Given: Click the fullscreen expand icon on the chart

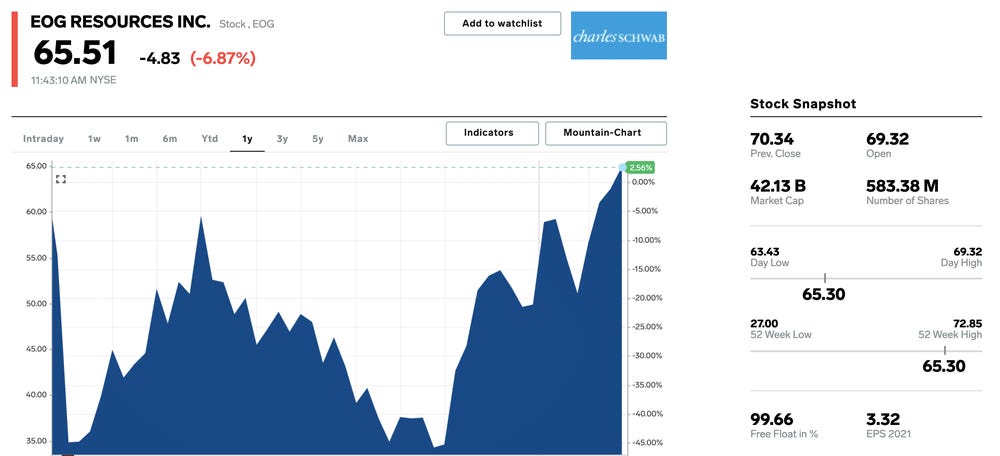Looking at the screenshot, I should click(61, 179).
